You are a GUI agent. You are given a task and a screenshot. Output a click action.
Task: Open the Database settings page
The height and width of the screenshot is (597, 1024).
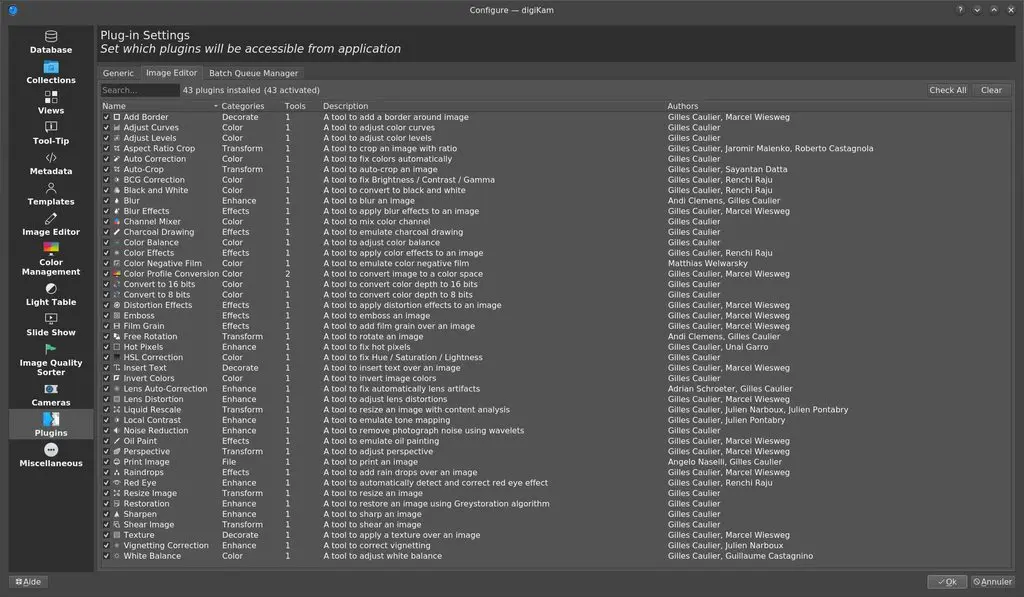click(49, 43)
